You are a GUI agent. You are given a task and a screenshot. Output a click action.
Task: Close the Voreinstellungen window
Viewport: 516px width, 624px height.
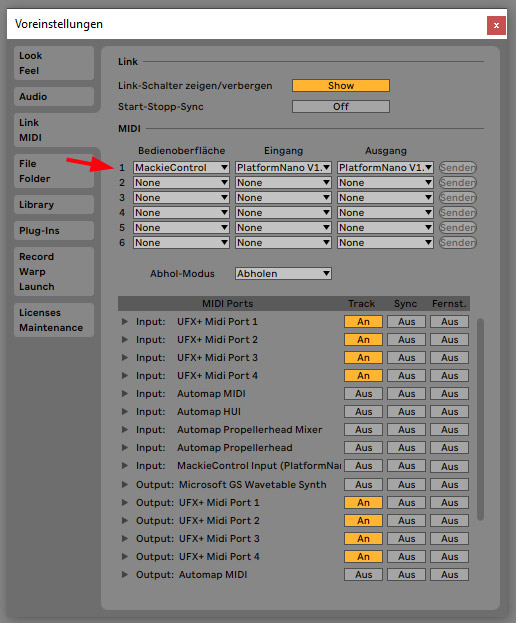496,25
